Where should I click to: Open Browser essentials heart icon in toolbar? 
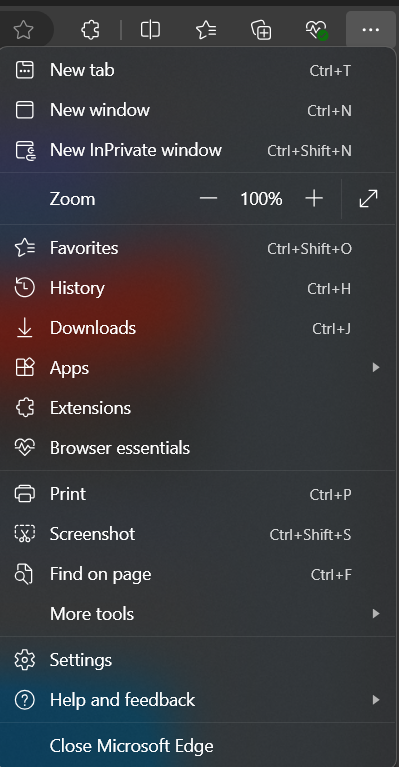pyautogui.click(x=316, y=30)
